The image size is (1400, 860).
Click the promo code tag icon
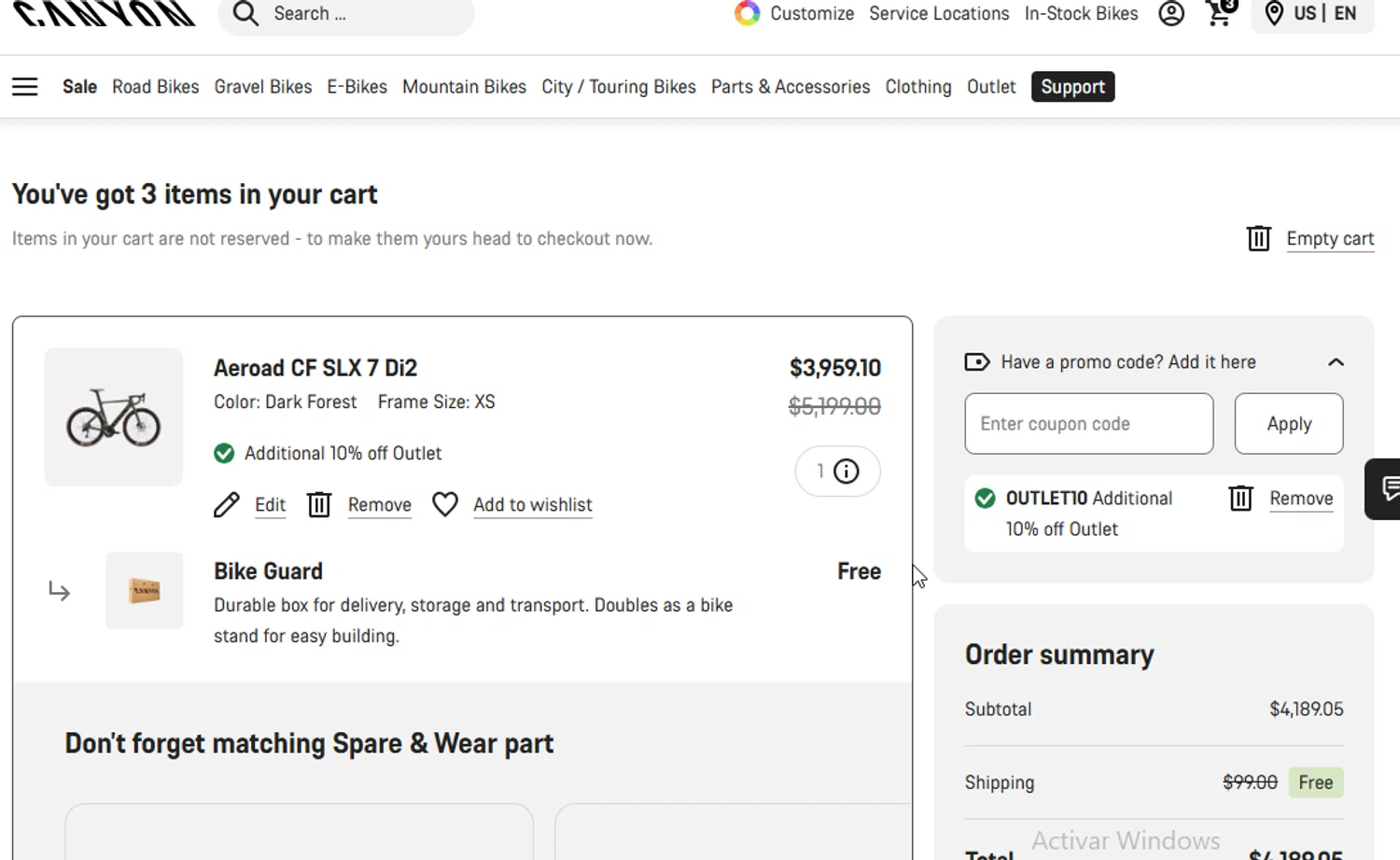(x=977, y=362)
